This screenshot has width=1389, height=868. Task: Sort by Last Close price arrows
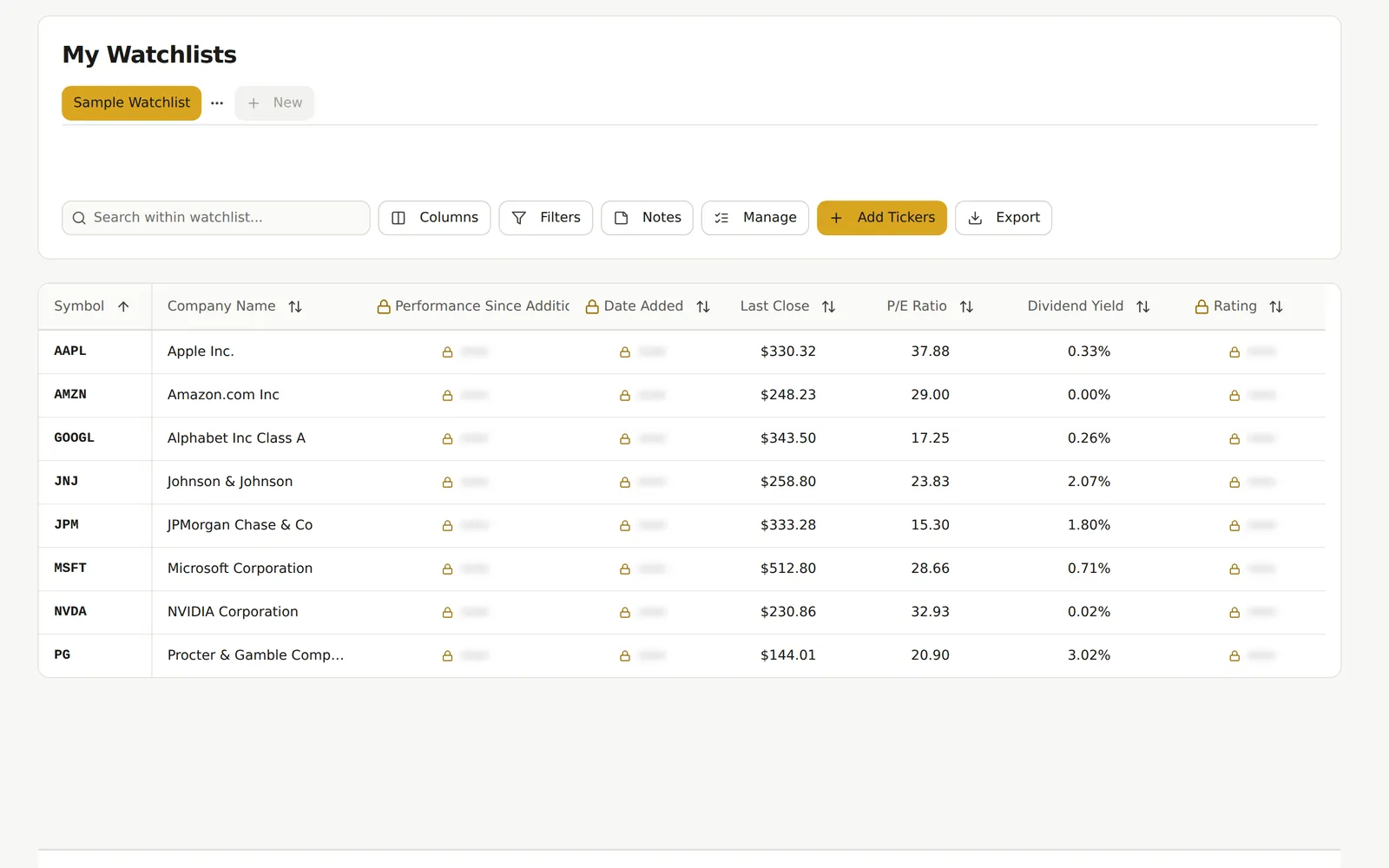(x=828, y=306)
